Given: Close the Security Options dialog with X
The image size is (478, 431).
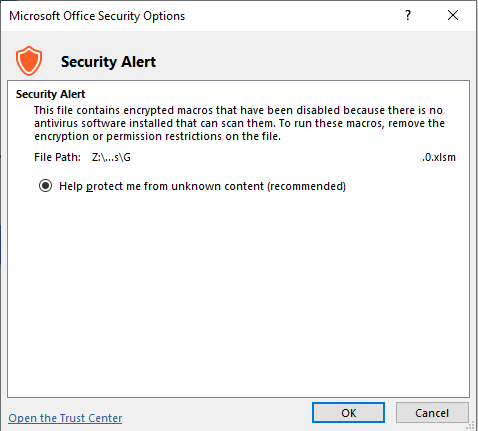Looking at the screenshot, I should click(x=453, y=15).
